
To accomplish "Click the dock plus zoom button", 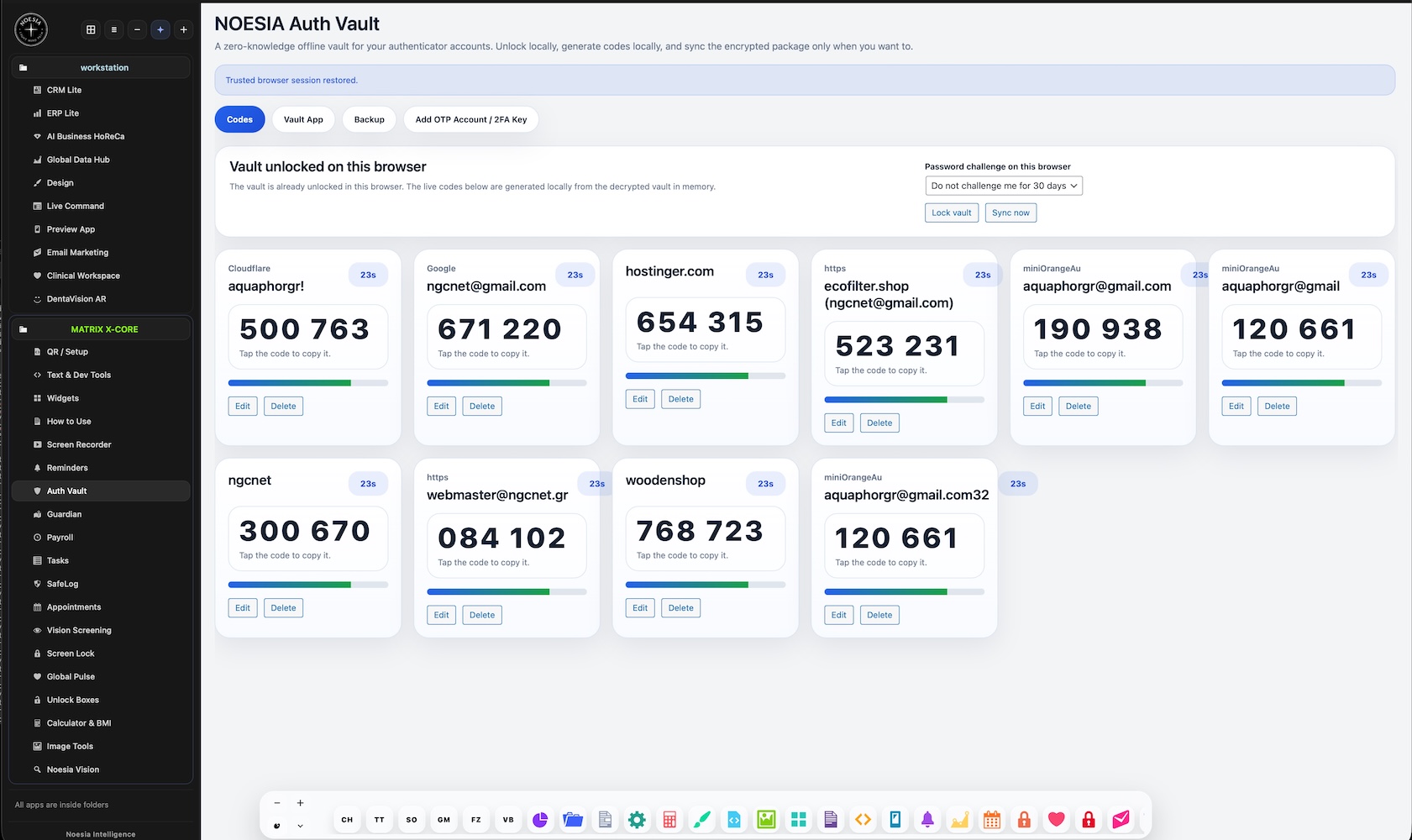I will click(x=300, y=803).
